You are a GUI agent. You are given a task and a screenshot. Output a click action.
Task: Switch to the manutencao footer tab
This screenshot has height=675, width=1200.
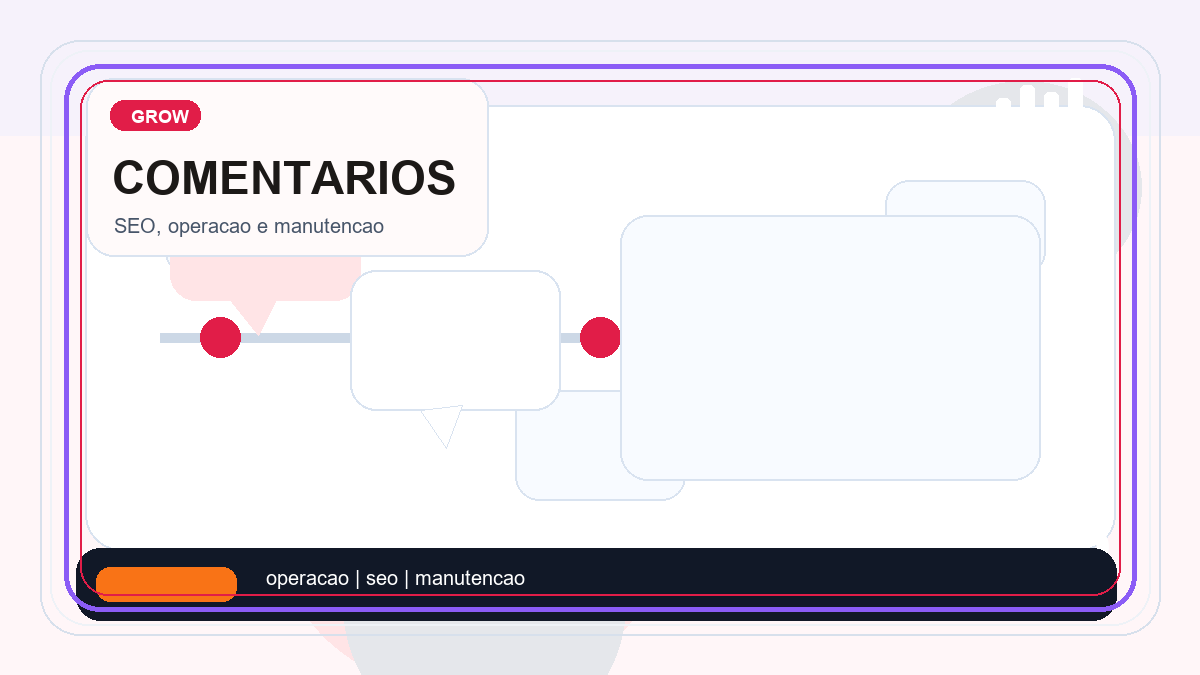(471, 578)
